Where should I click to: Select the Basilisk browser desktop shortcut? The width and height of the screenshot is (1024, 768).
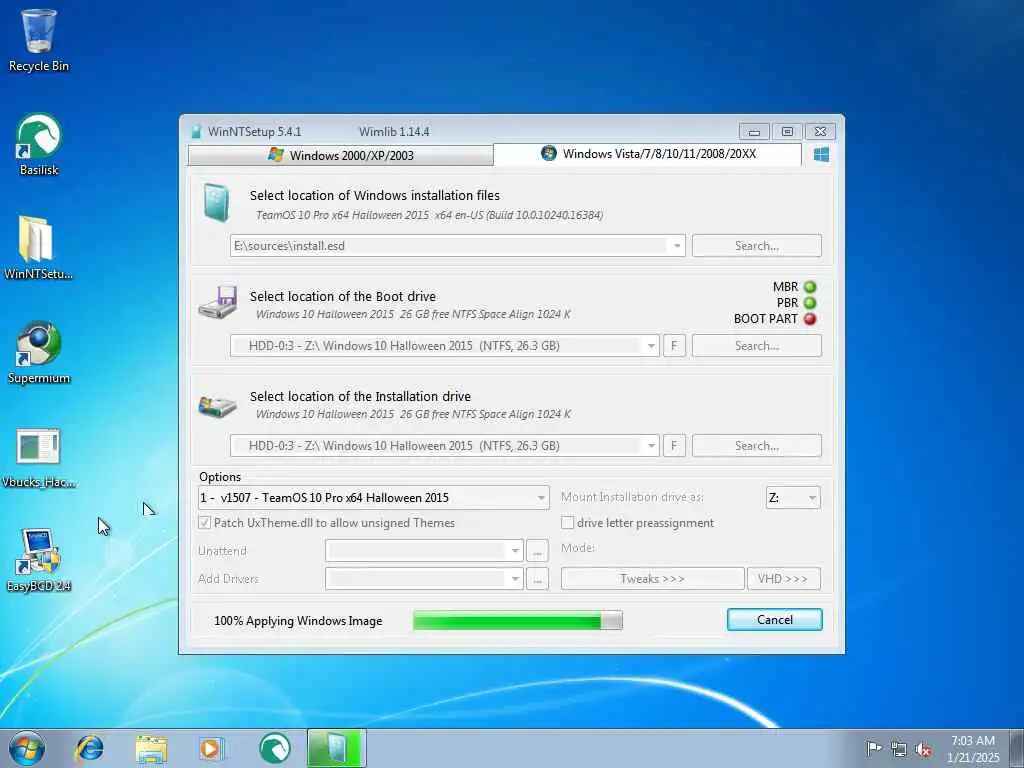[39, 145]
